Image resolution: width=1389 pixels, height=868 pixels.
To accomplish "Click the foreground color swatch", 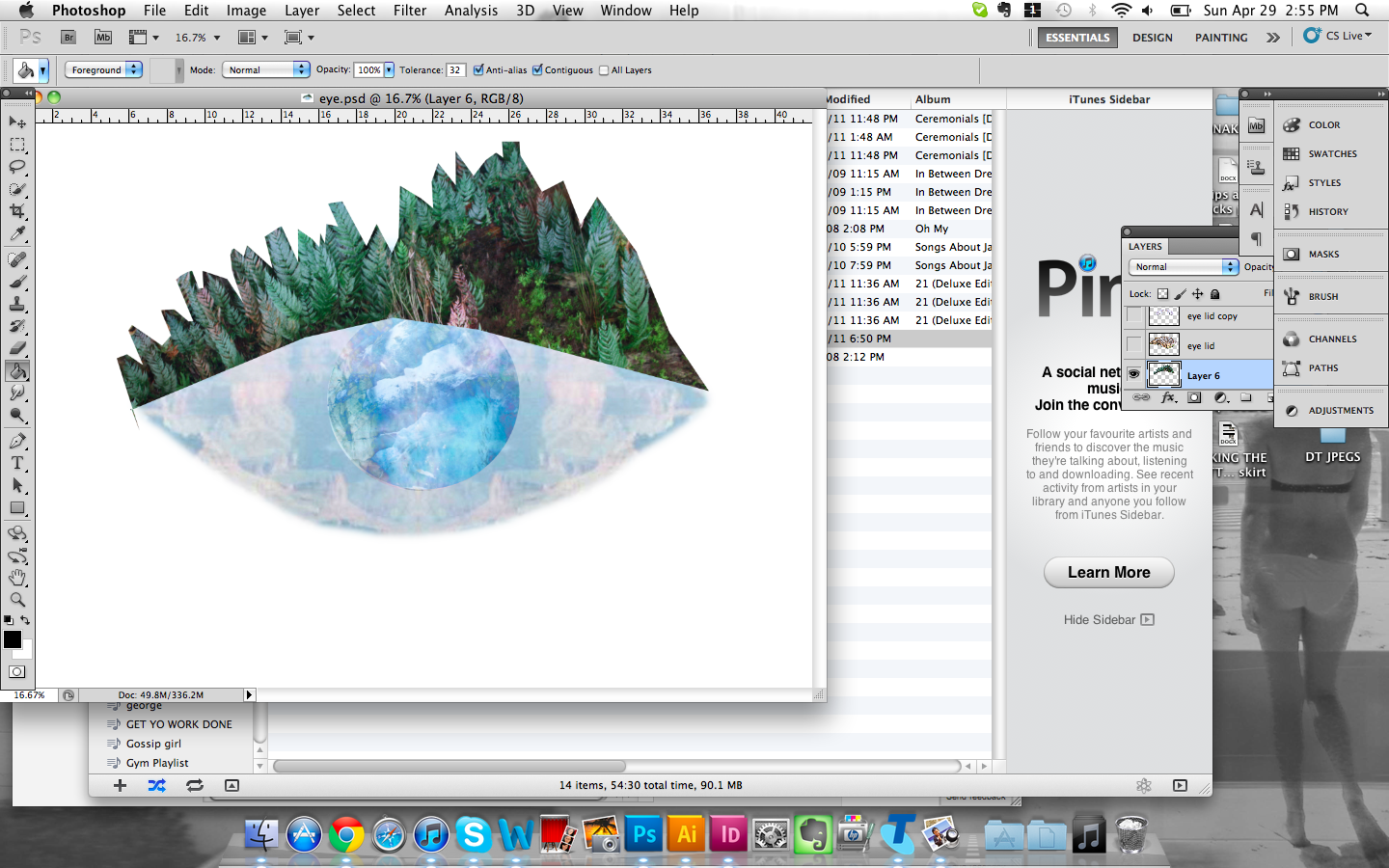I will [14, 638].
